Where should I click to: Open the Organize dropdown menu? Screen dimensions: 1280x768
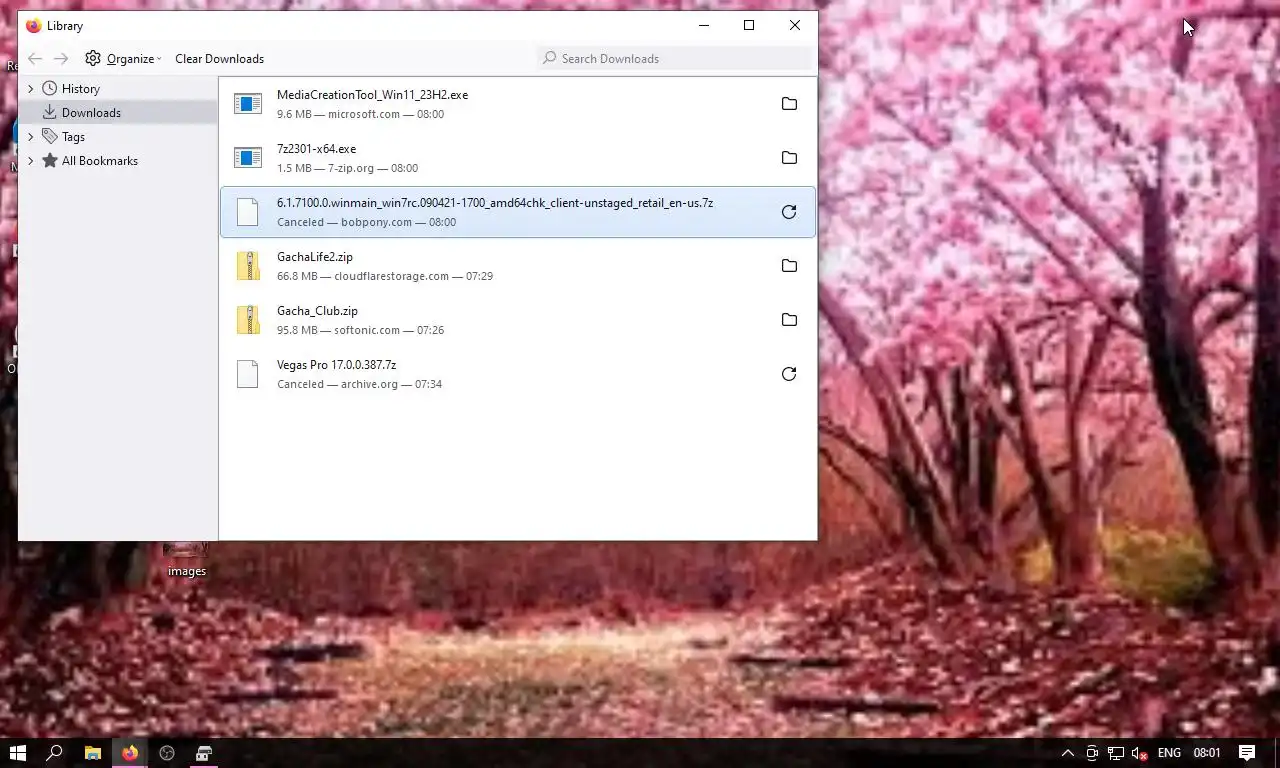pyautogui.click(x=123, y=59)
